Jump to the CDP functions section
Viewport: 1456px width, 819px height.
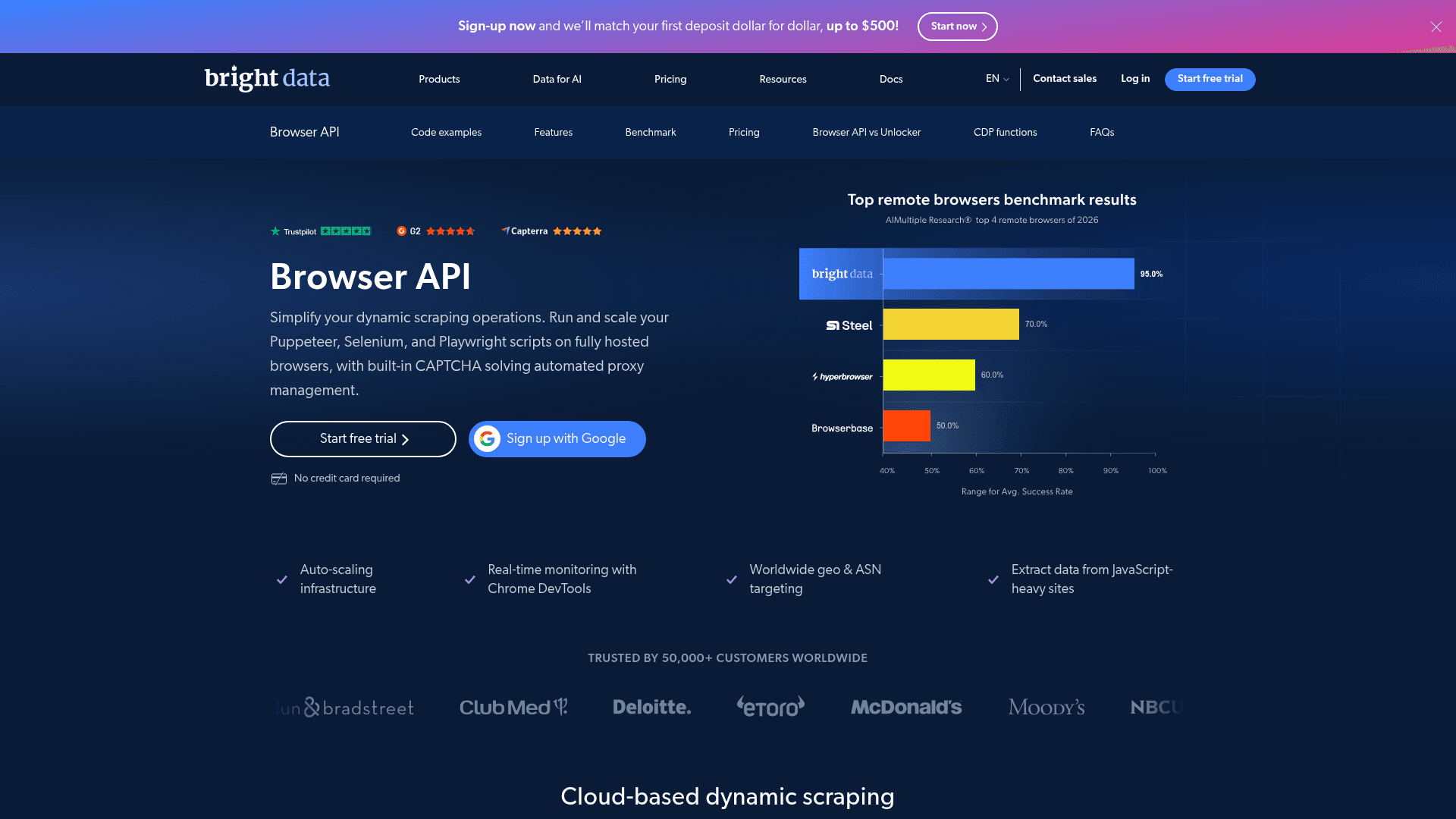1006,133
